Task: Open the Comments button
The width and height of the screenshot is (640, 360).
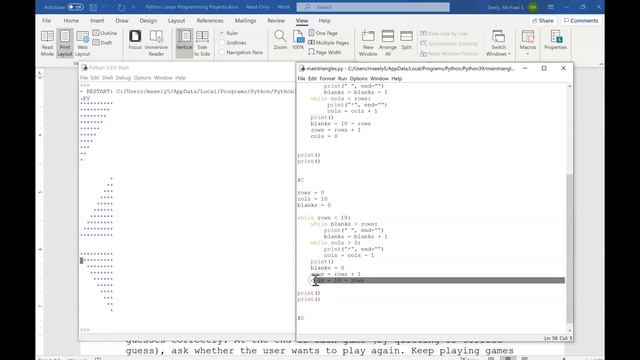Action: [581, 20]
